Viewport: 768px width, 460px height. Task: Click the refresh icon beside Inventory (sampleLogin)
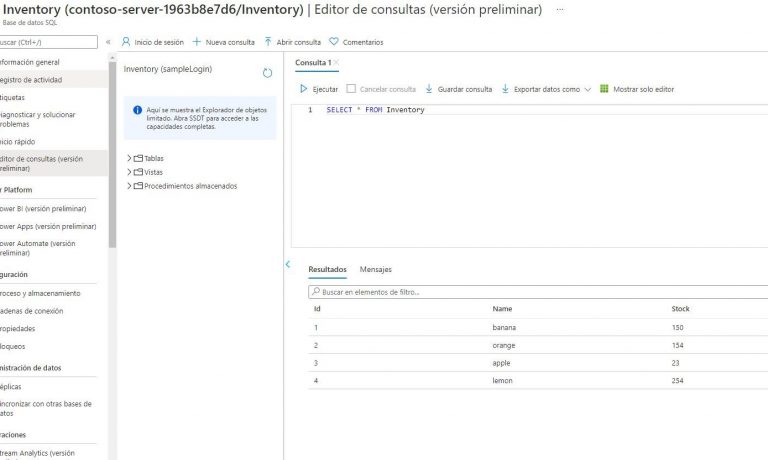click(267, 73)
